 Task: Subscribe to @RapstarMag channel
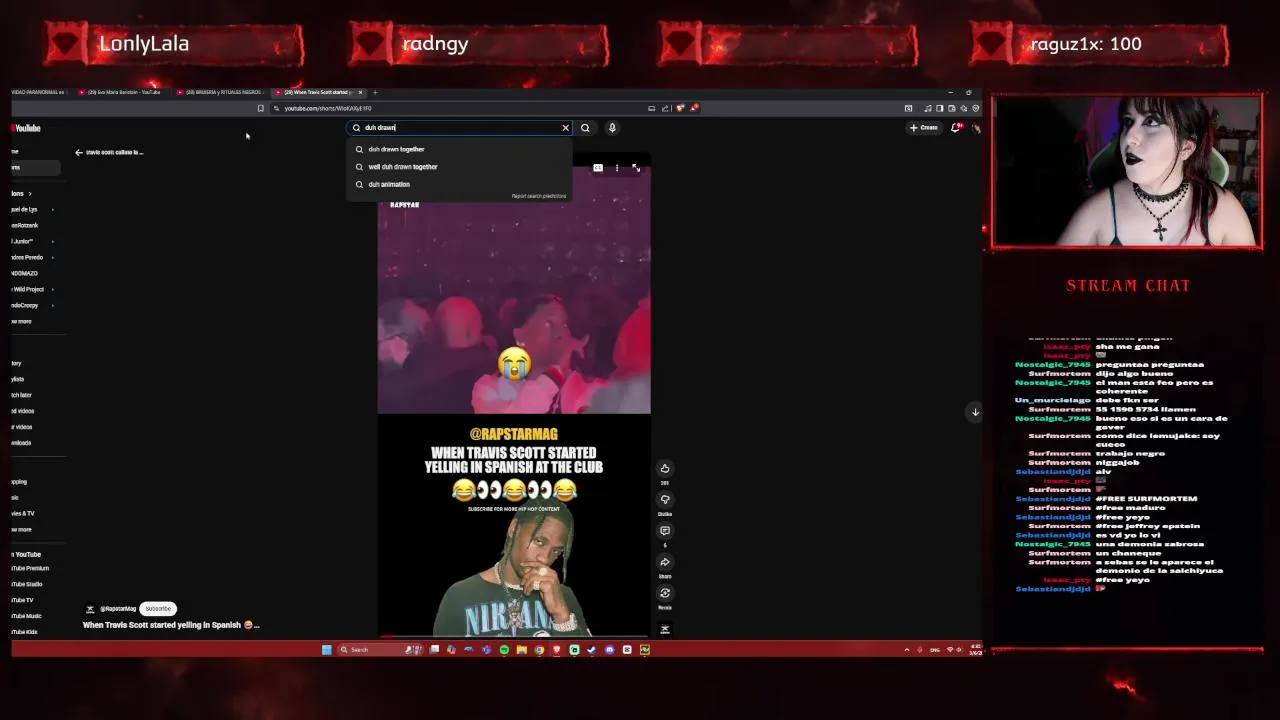[x=158, y=608]
